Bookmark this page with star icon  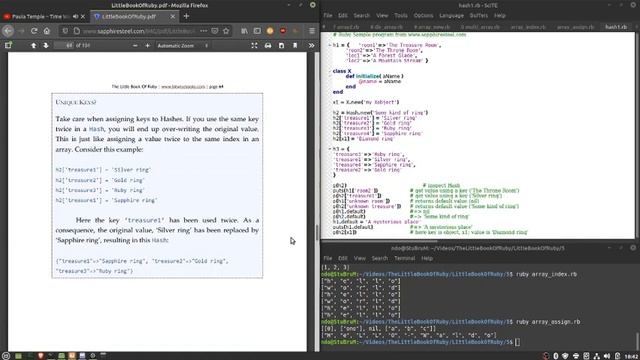click(x=226, y=31)
